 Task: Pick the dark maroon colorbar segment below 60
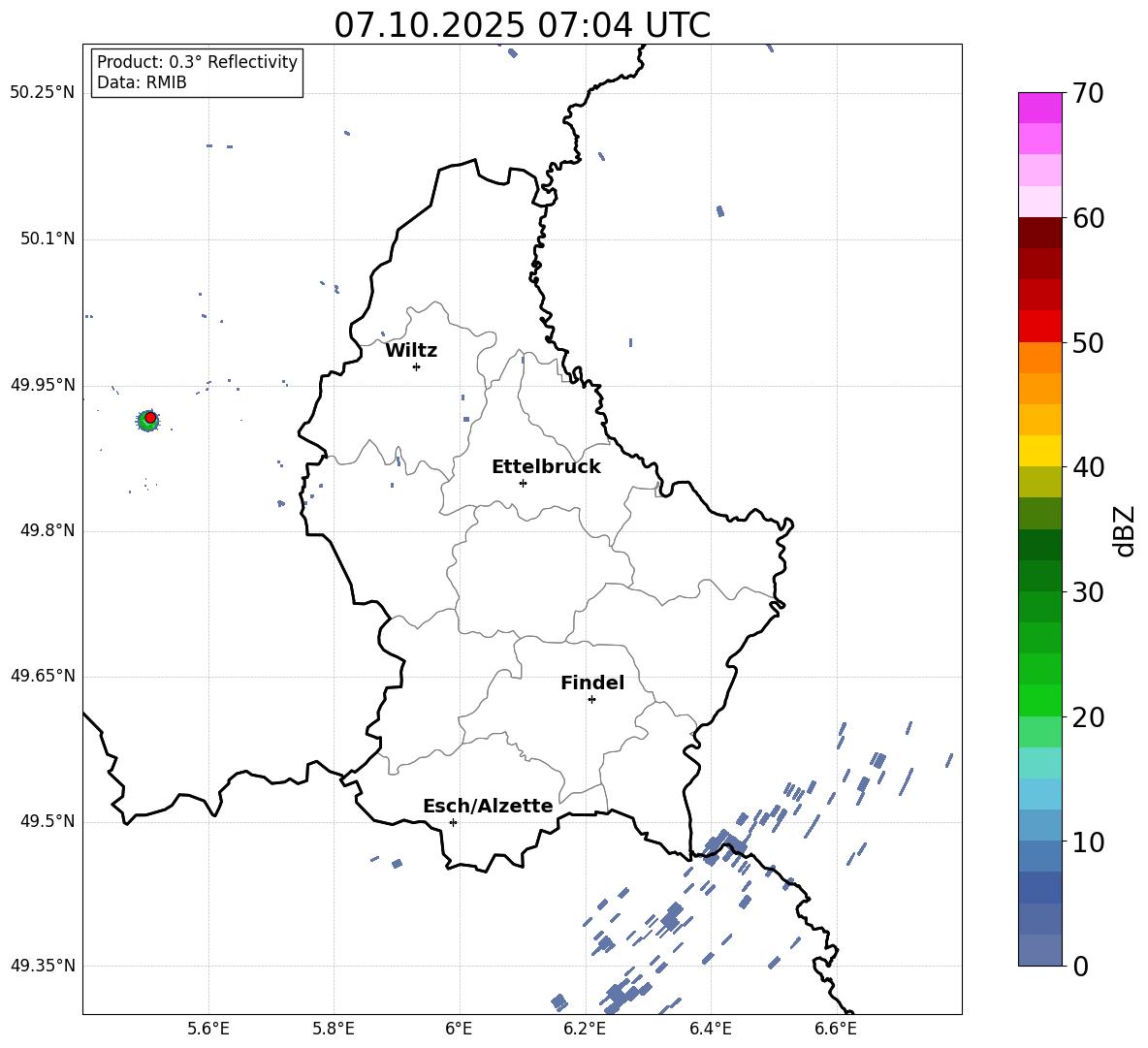click(1039, 233)
